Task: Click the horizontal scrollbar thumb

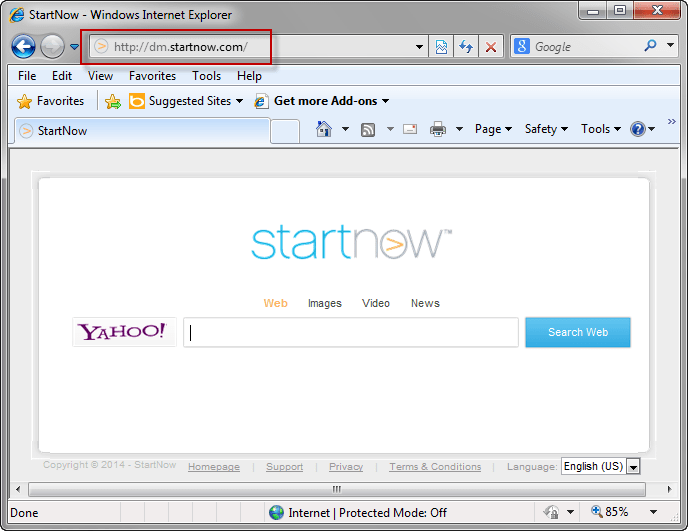Action: click(x=337, y=489)
